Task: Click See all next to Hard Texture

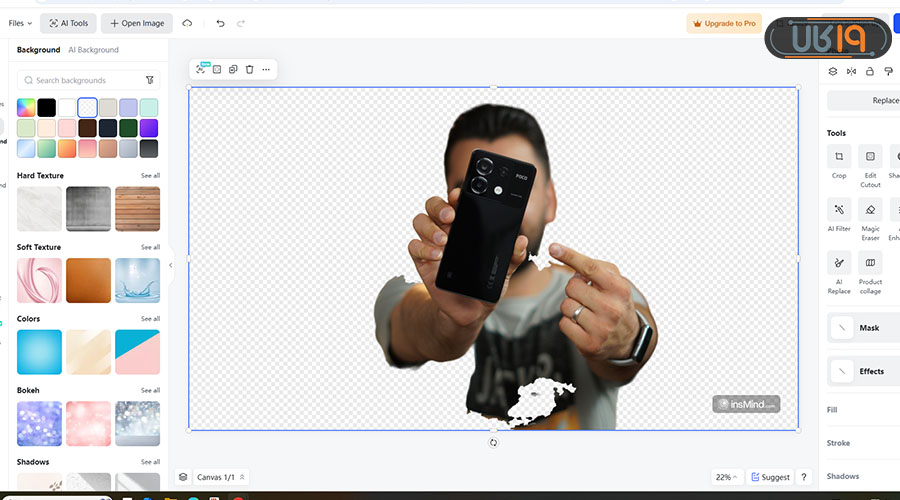Action: 150,176
